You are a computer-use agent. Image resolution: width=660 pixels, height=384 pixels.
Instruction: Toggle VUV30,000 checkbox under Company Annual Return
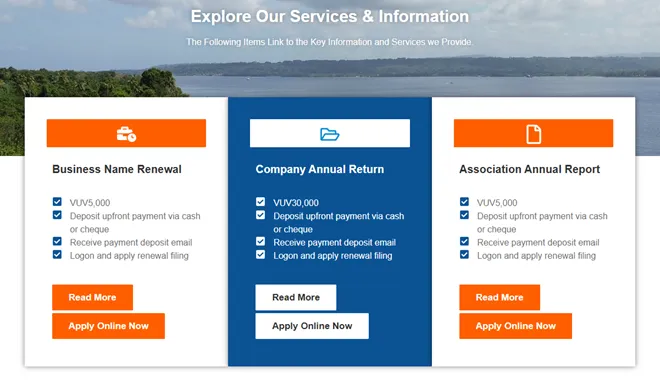261,202
